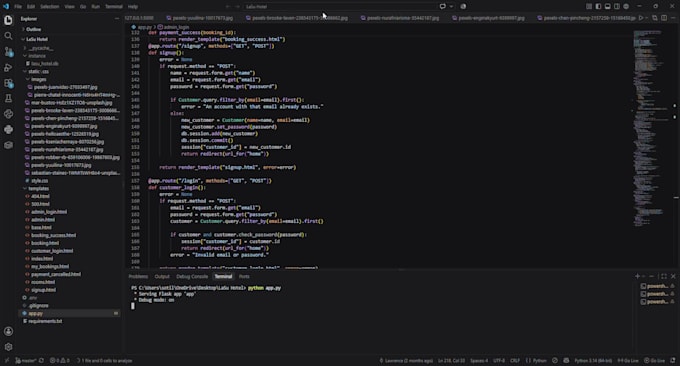Click the master branch in status bar
Screen dimensions: 680x366
[x=26, y=360]
